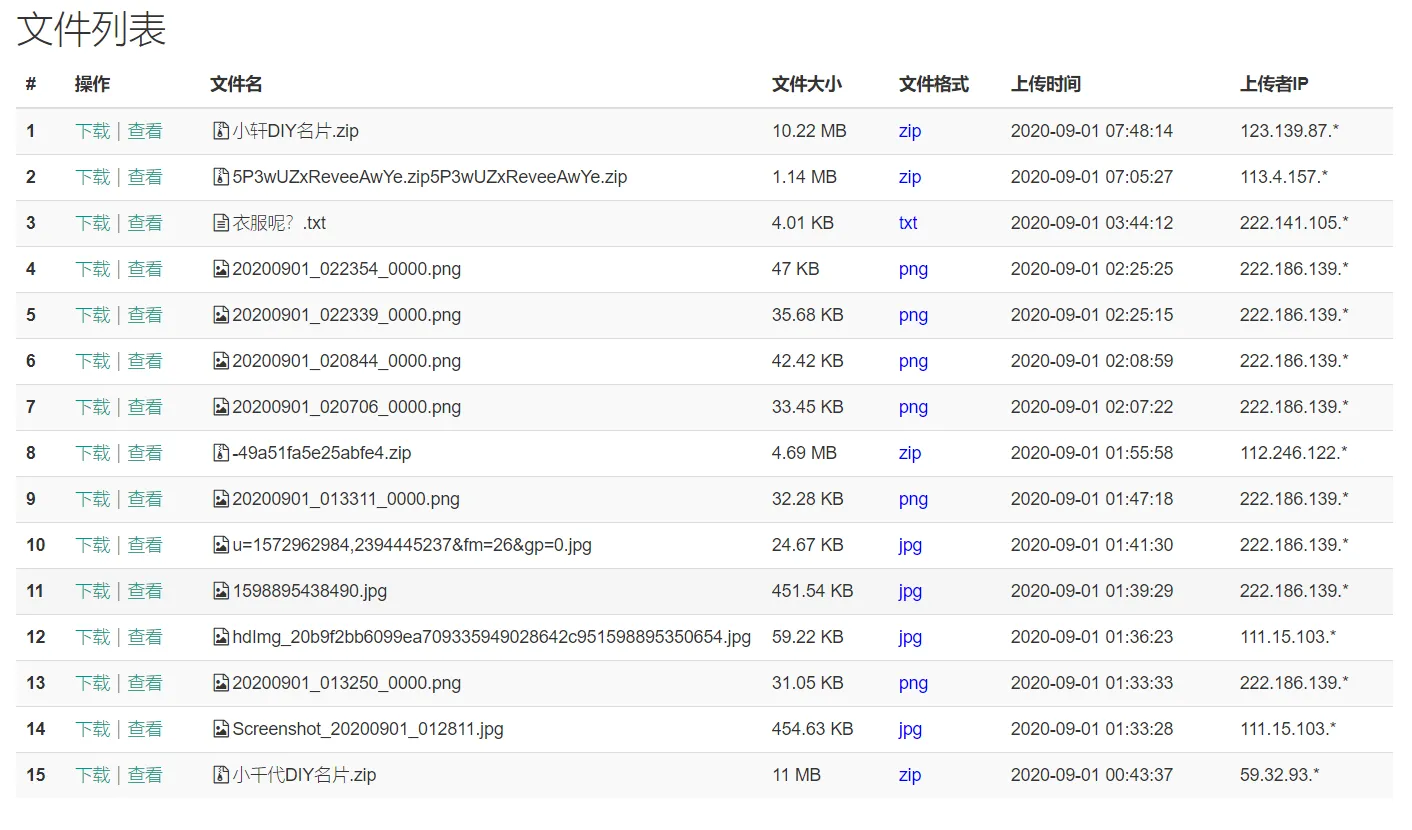Click the zip file icon beside 小轩DIY名片.zip
The height and width of the screenshot is (830, 1412).
tap(221, 130)
